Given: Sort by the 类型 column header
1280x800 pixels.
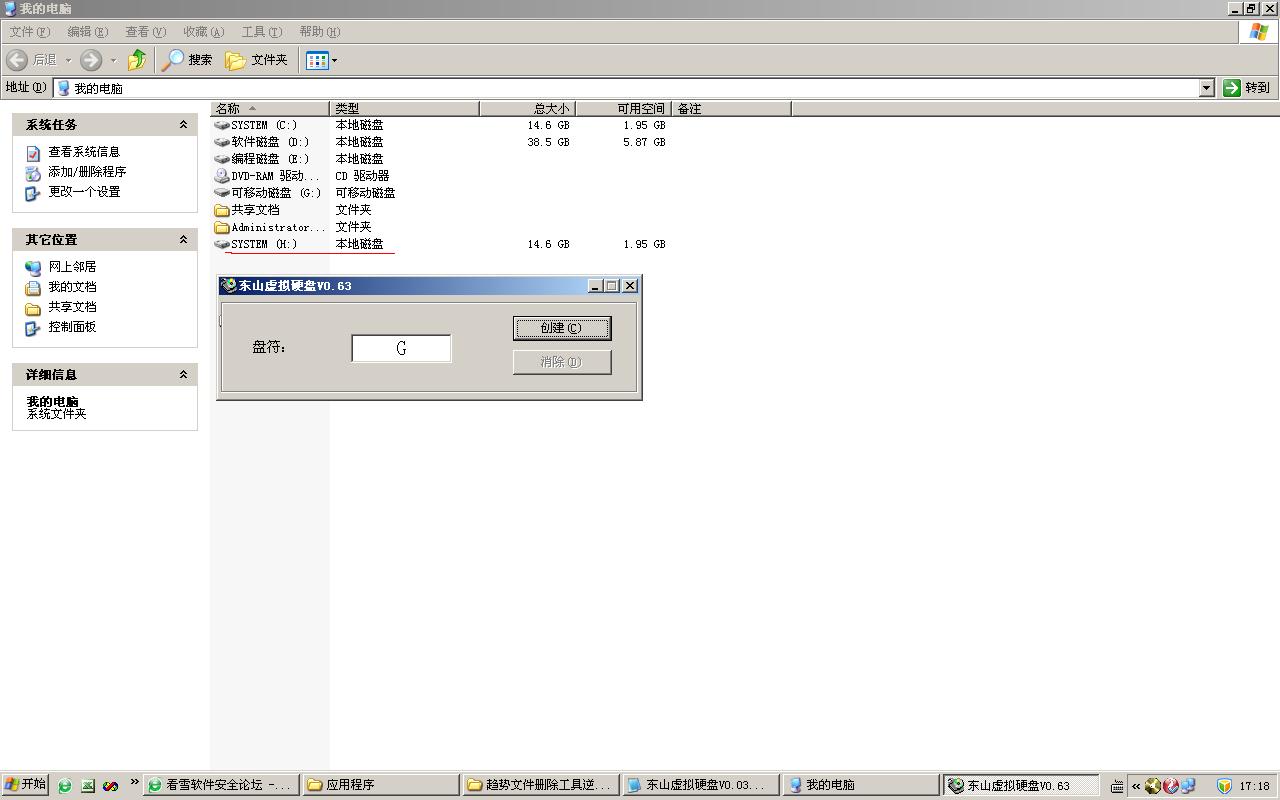Looking at the screenshot, I should click(x=404, y=108).
